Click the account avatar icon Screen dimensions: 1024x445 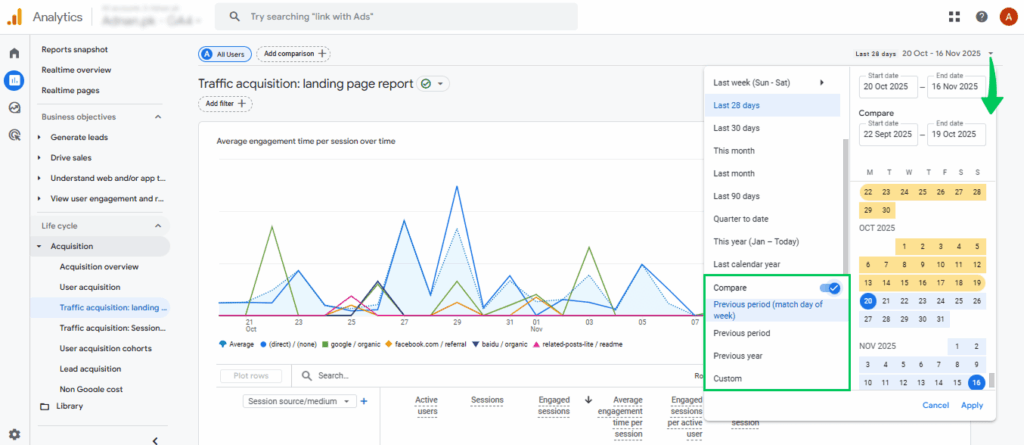coord(1007,17)
